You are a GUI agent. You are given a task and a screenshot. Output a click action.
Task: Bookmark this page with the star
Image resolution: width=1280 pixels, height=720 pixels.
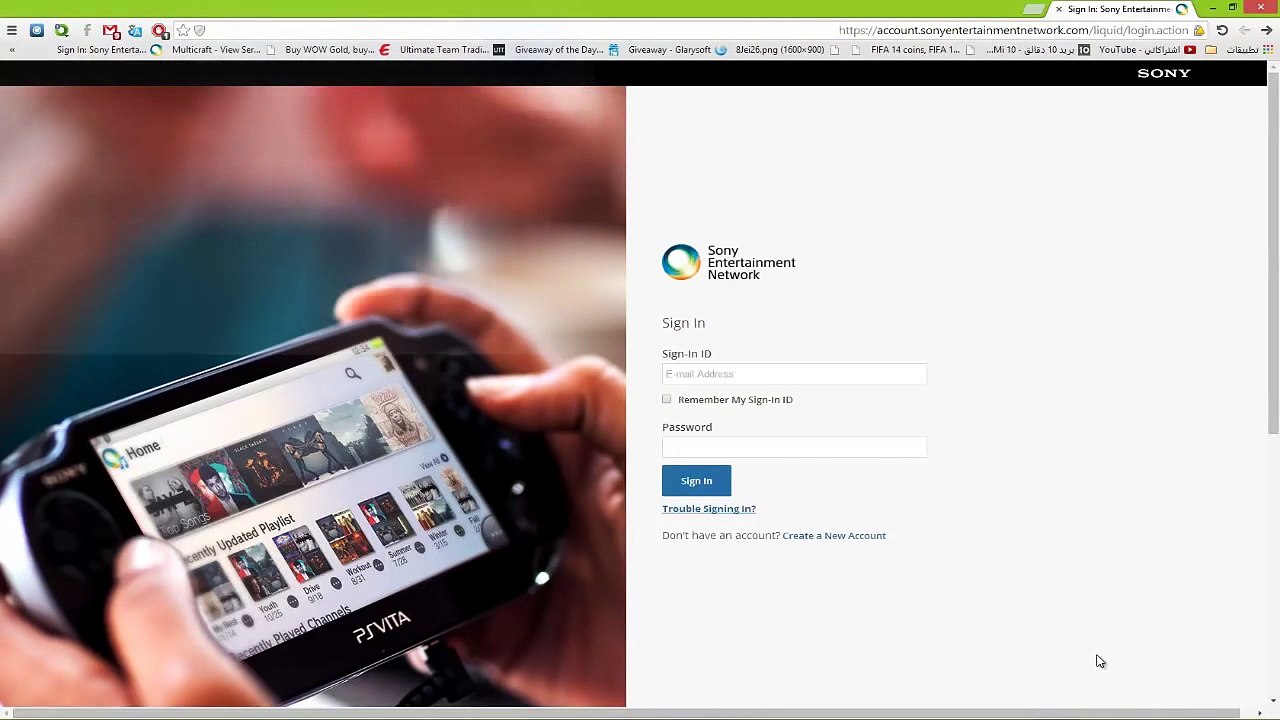click(x=183, y=30)
